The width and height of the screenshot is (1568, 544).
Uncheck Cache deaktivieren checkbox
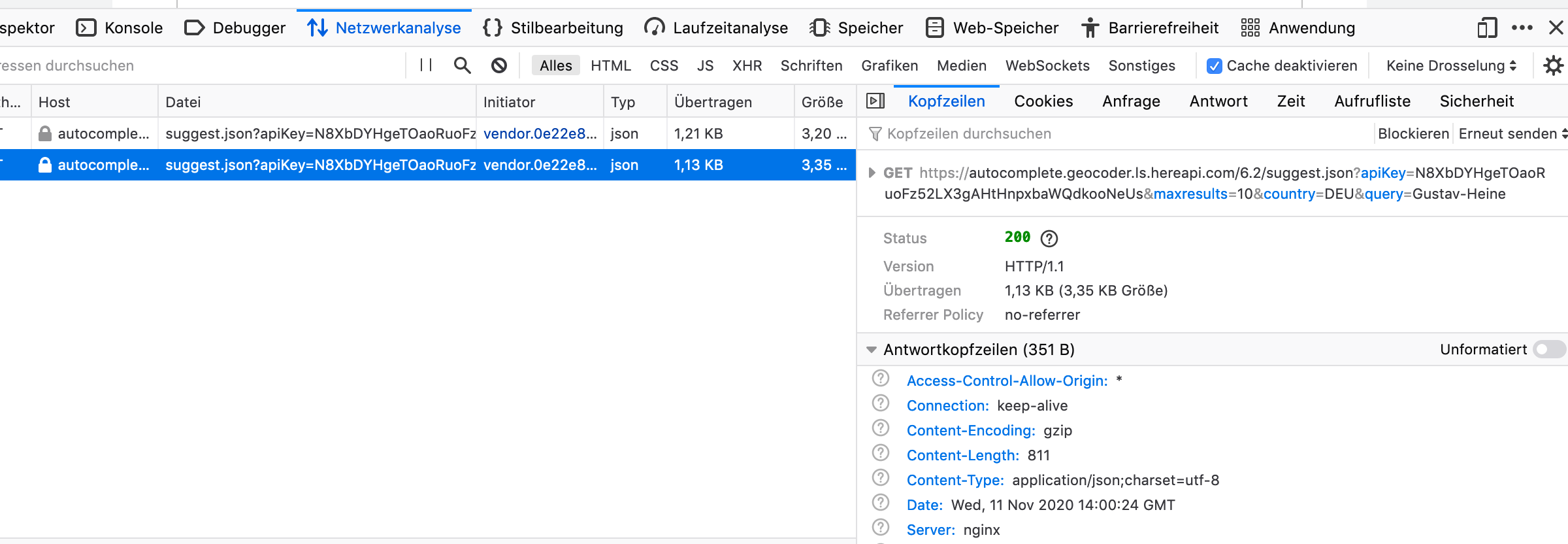(1215, 66)
